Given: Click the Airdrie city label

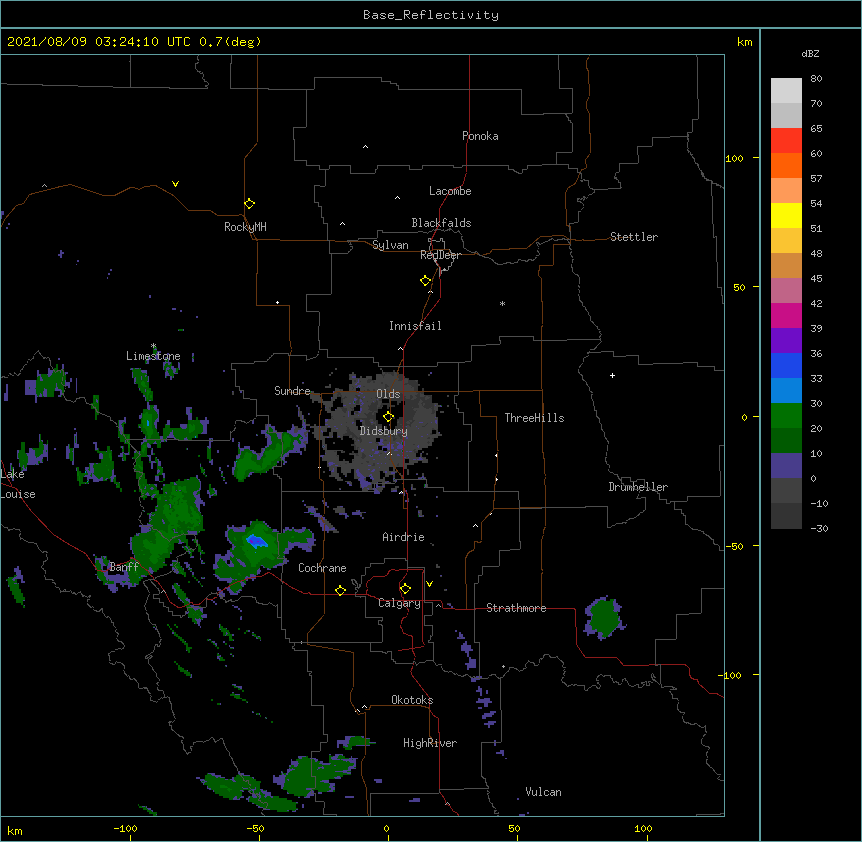Looking at the screenshot, I should (403, 537).
